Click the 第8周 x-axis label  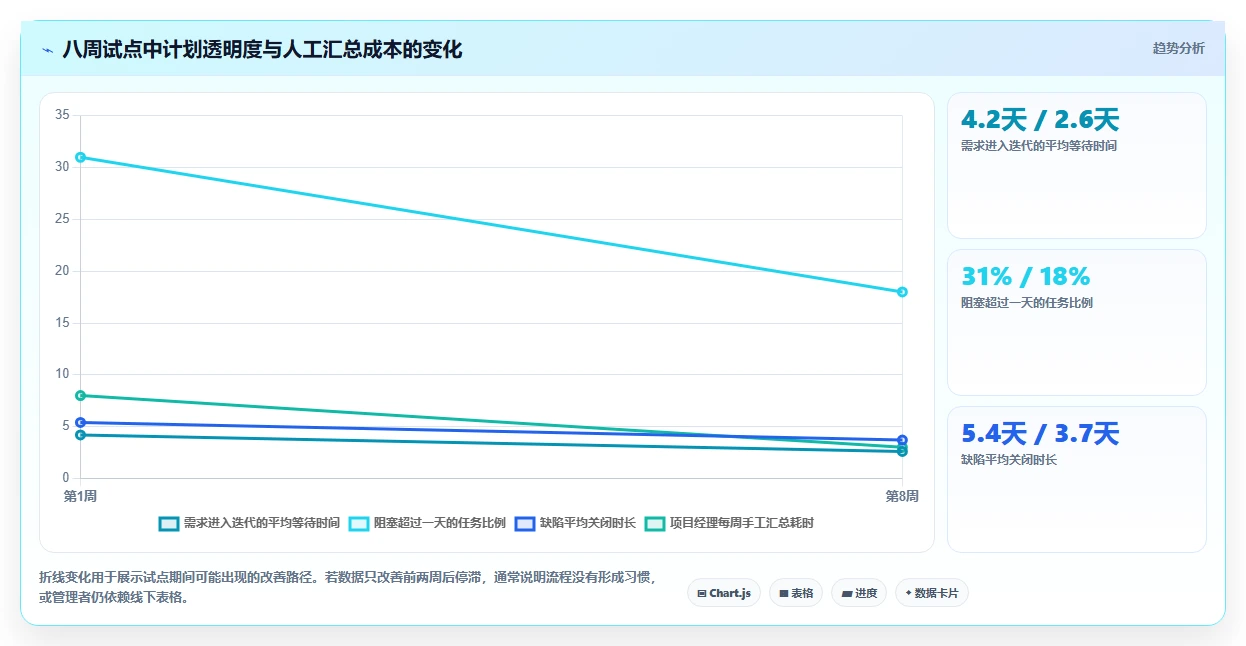[902, 496]
